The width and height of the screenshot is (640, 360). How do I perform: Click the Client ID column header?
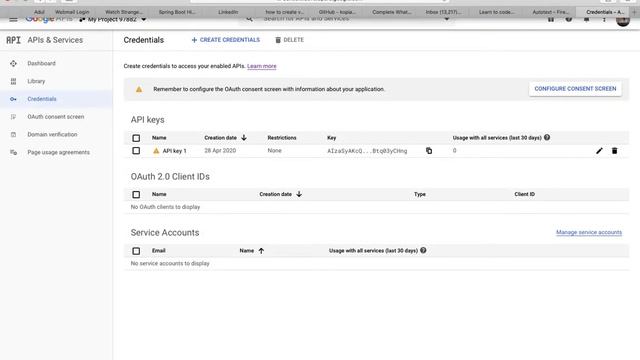point(524,194)
